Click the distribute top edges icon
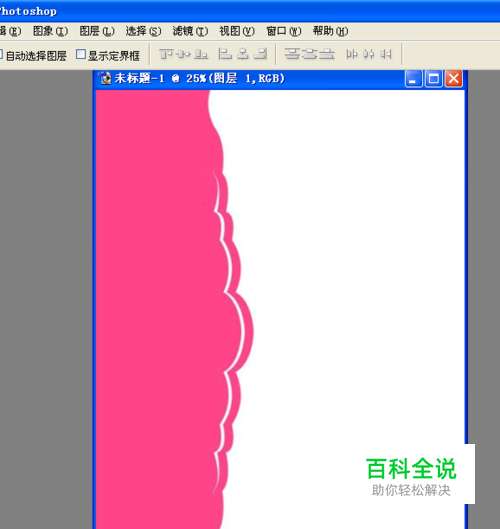The width and height of the screenshot is (500, 529). [292, 54]
